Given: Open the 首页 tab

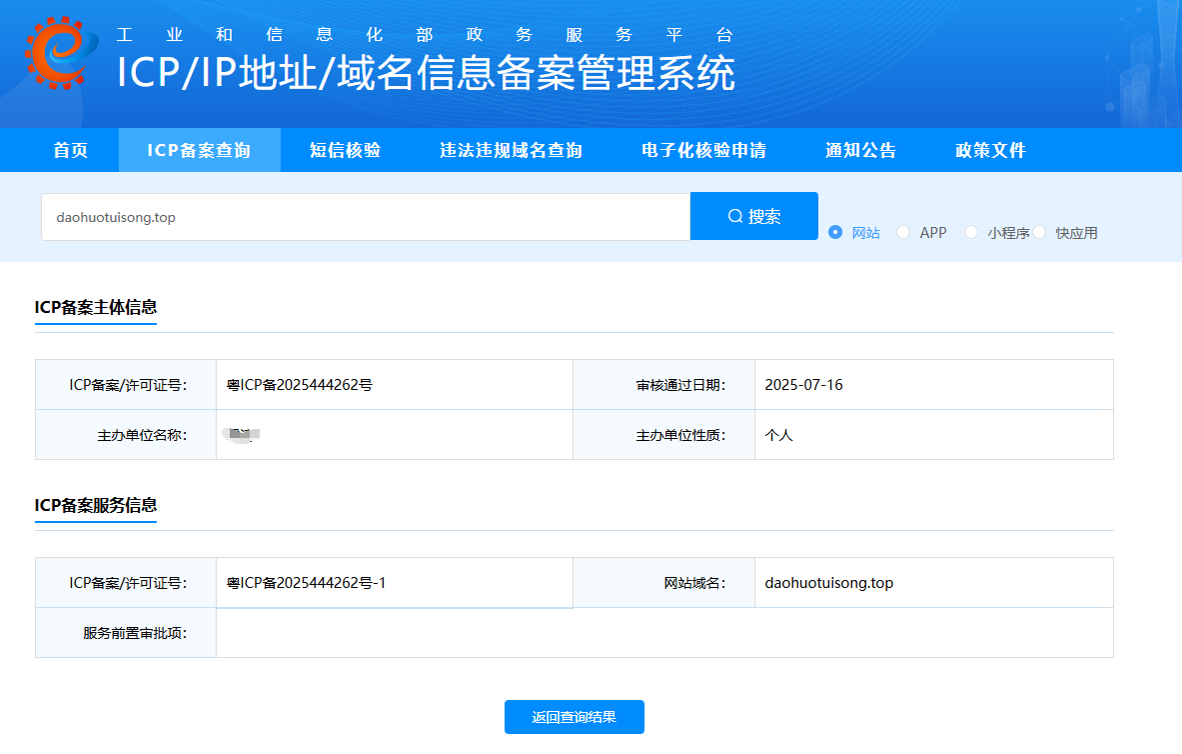Looking at the screenshot, I should point(70,150).
